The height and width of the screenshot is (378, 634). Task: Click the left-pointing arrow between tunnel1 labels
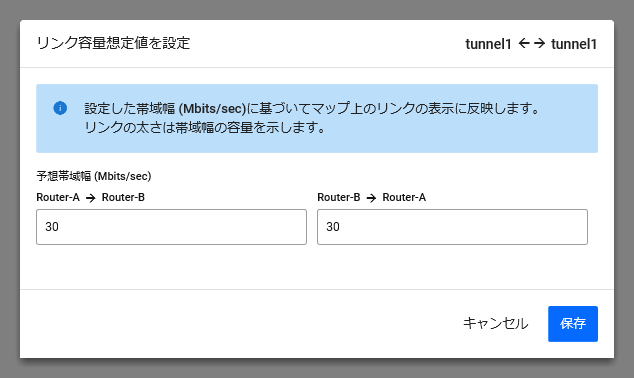(524, 43)
